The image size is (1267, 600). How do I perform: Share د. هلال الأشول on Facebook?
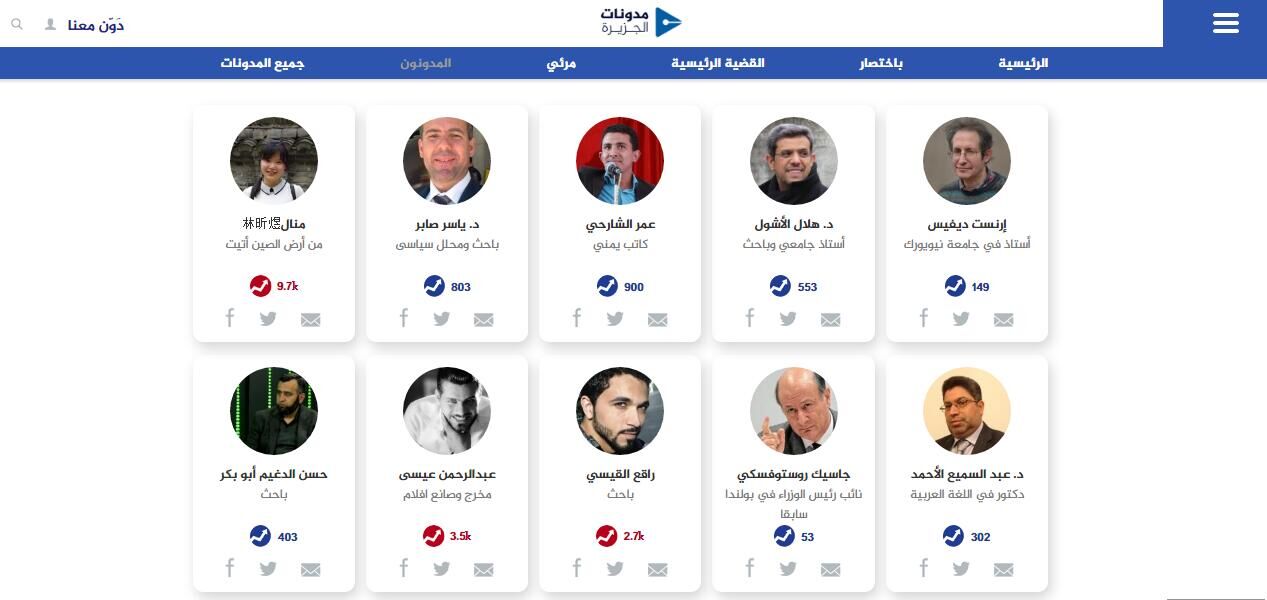click(750, 319)
